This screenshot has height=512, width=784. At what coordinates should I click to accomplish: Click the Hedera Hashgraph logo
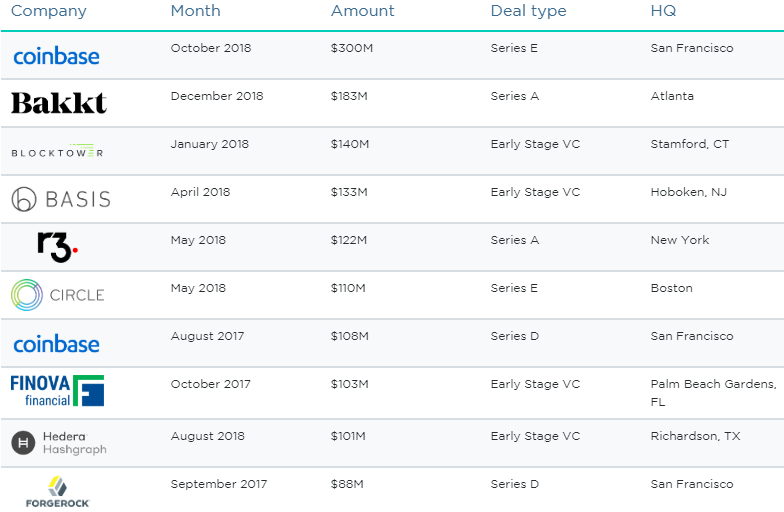point(59,443)
